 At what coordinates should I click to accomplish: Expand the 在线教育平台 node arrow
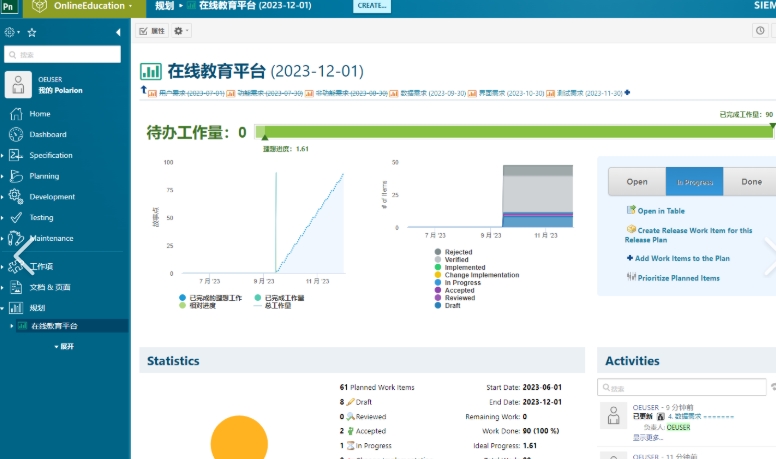pyautogui.click(x=11, y=326)
